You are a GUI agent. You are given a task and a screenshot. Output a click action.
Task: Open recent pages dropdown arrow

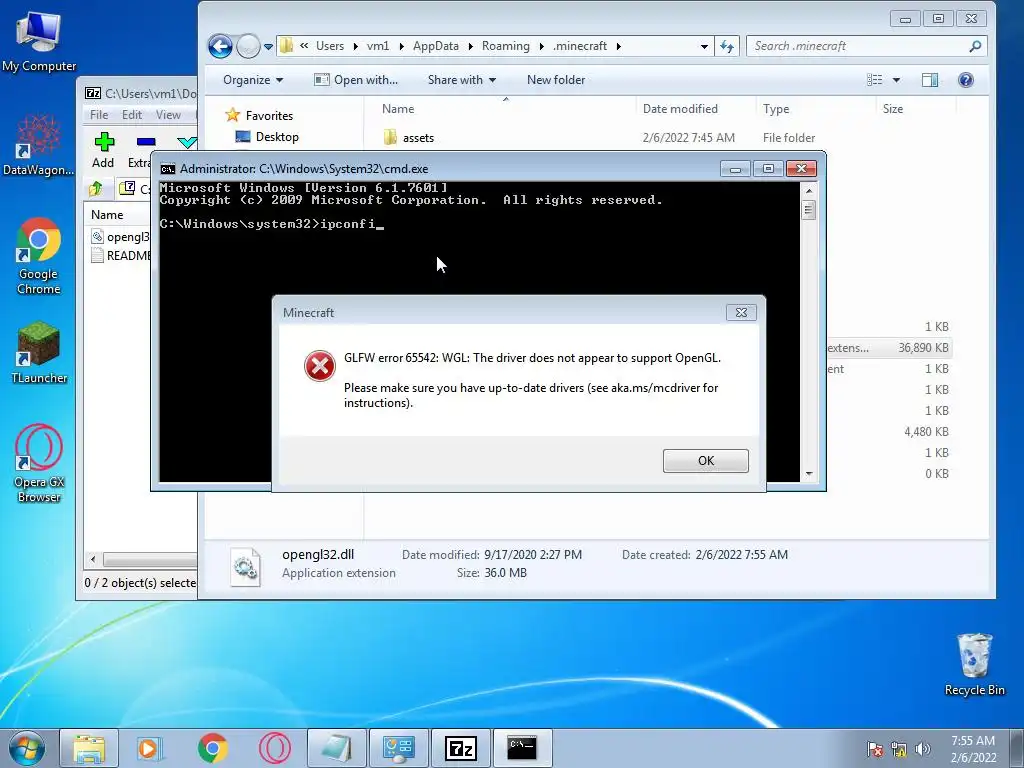(268, 46)
